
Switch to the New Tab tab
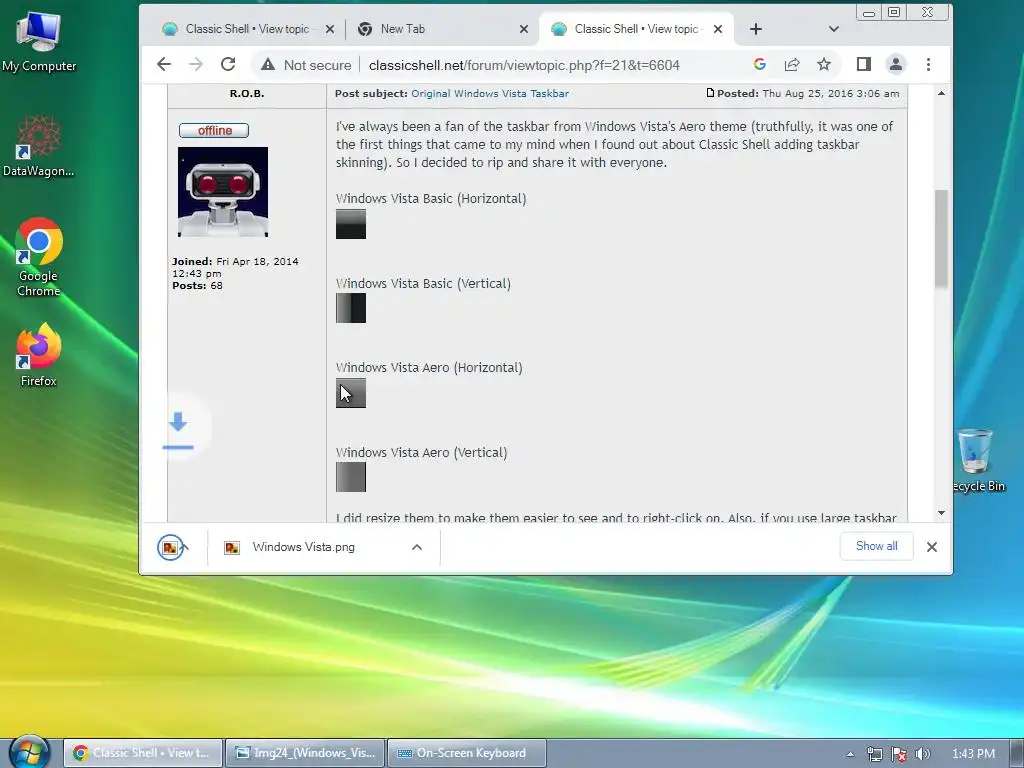441,29
